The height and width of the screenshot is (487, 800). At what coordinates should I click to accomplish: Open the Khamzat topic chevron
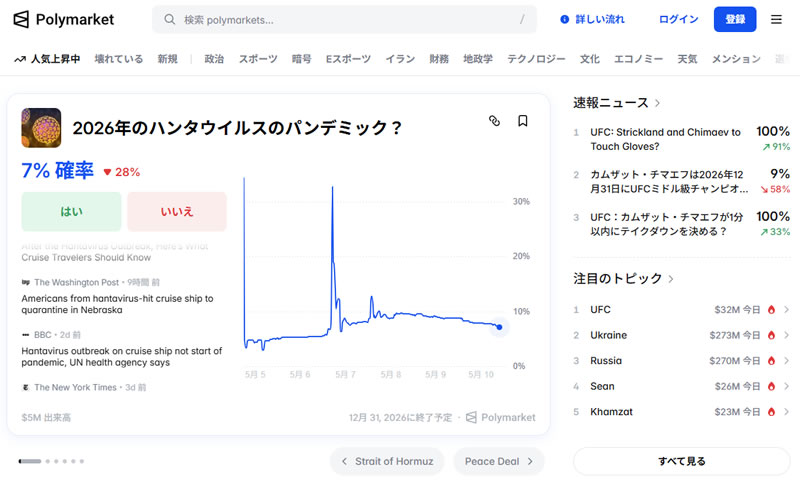(x=786, y=412)
